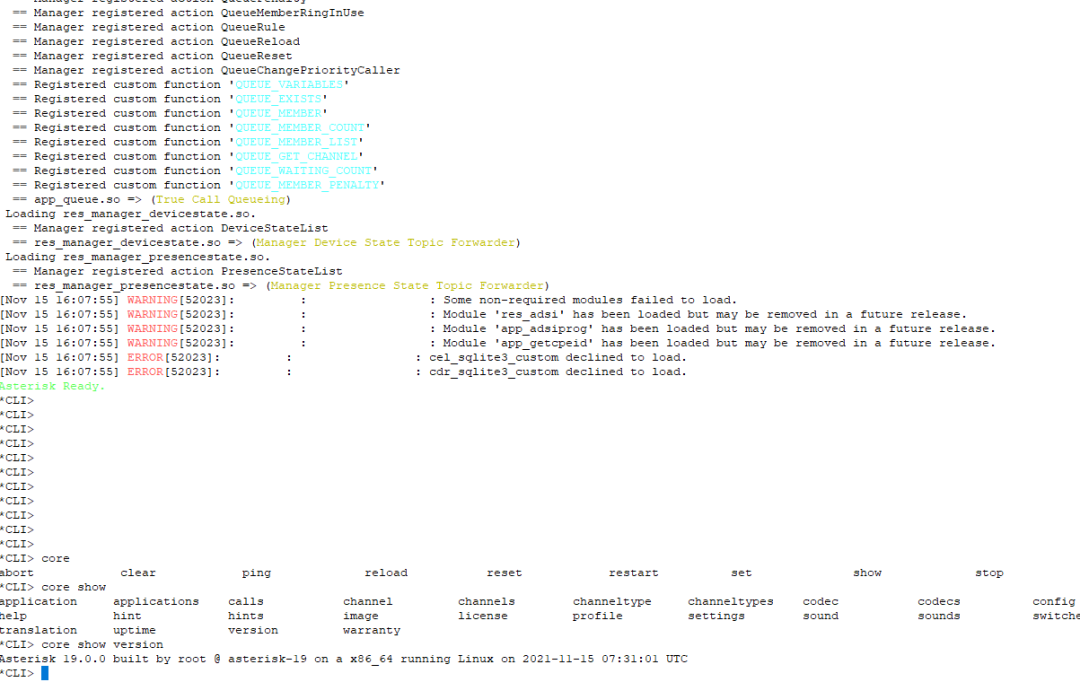Click 'Loading res_manager_presencestate.so.' line

coord(138,257)
